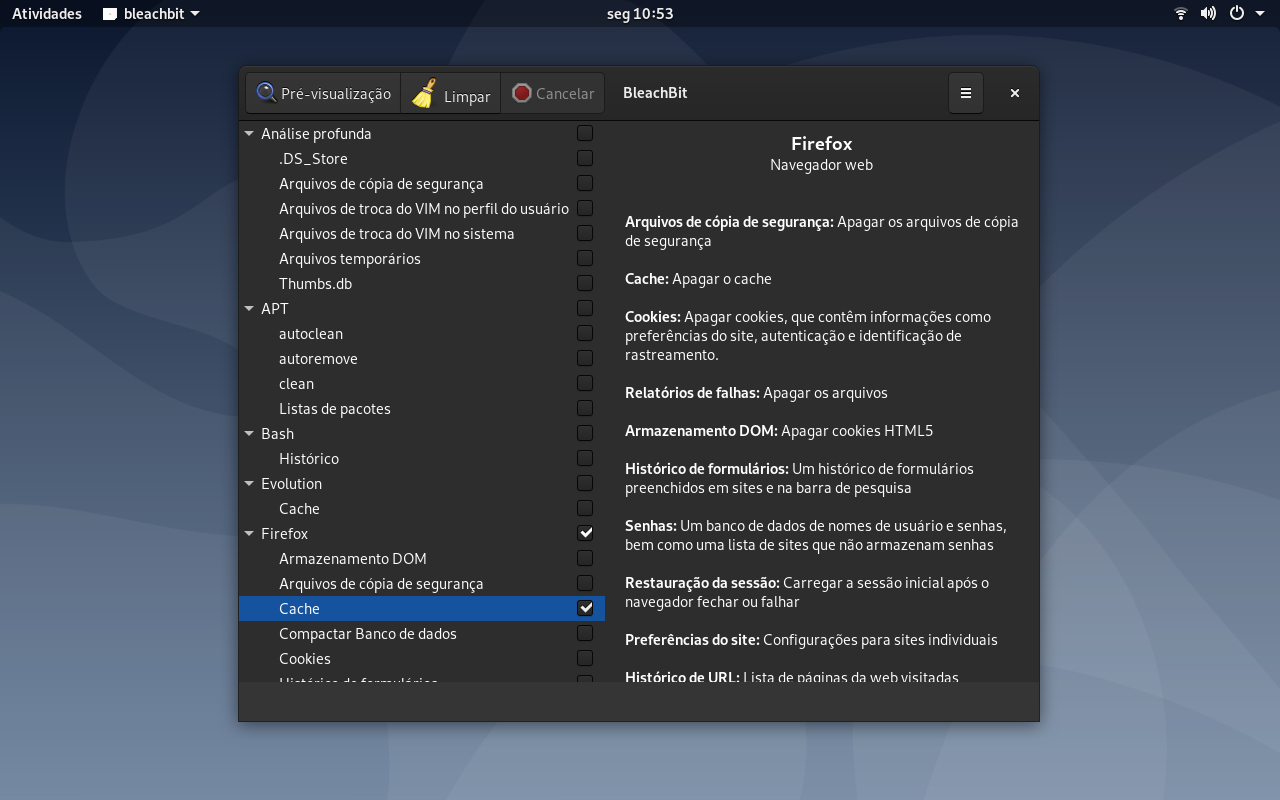Image resolution: width=1280 pixels, height=800 pixels.
Task: Open the clock showing seg 10:53
Action: pos(640,14)
